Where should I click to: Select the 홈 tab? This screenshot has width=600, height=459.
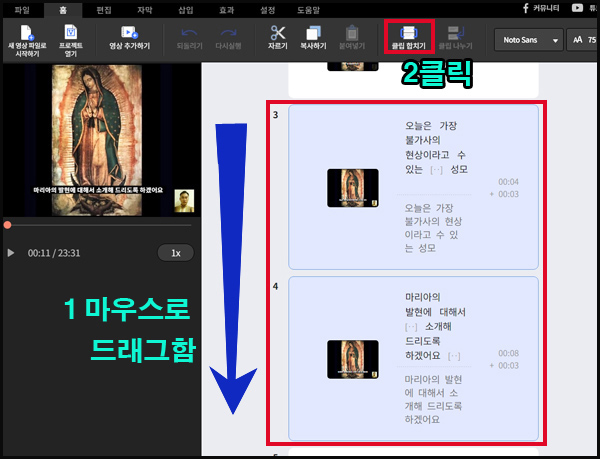63,10
